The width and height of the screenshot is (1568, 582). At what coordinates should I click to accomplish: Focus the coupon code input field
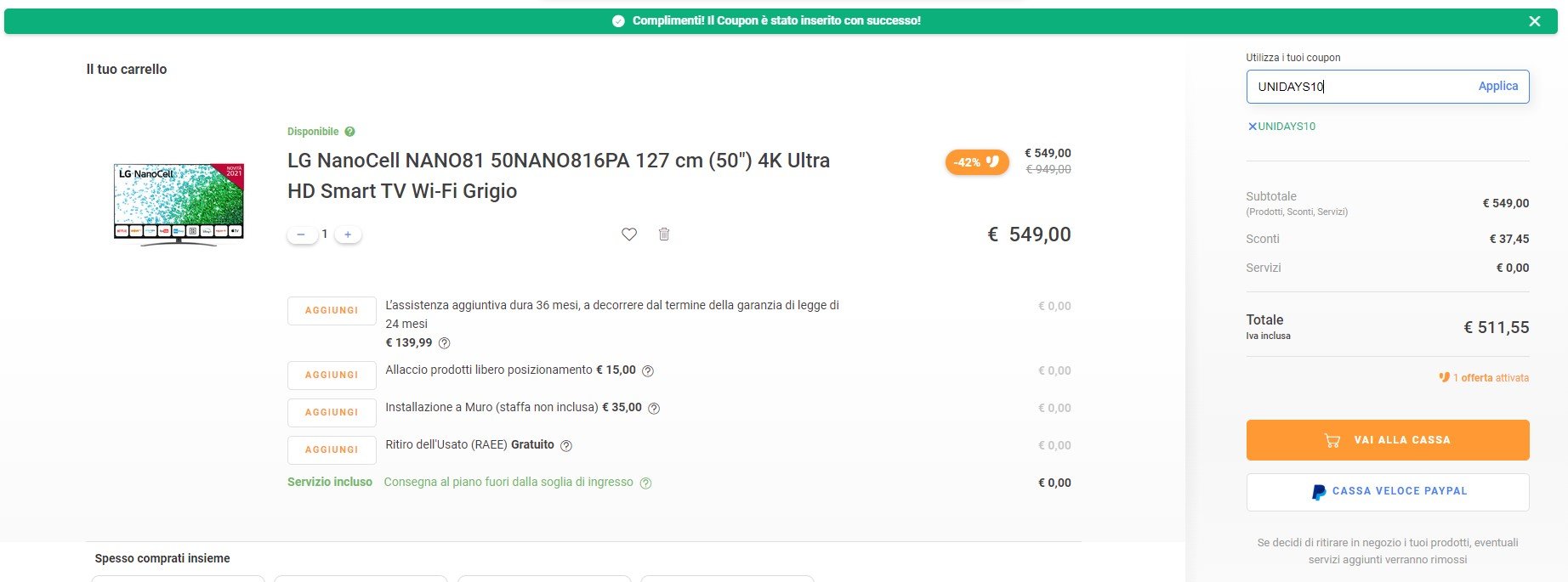(1361, 87)
